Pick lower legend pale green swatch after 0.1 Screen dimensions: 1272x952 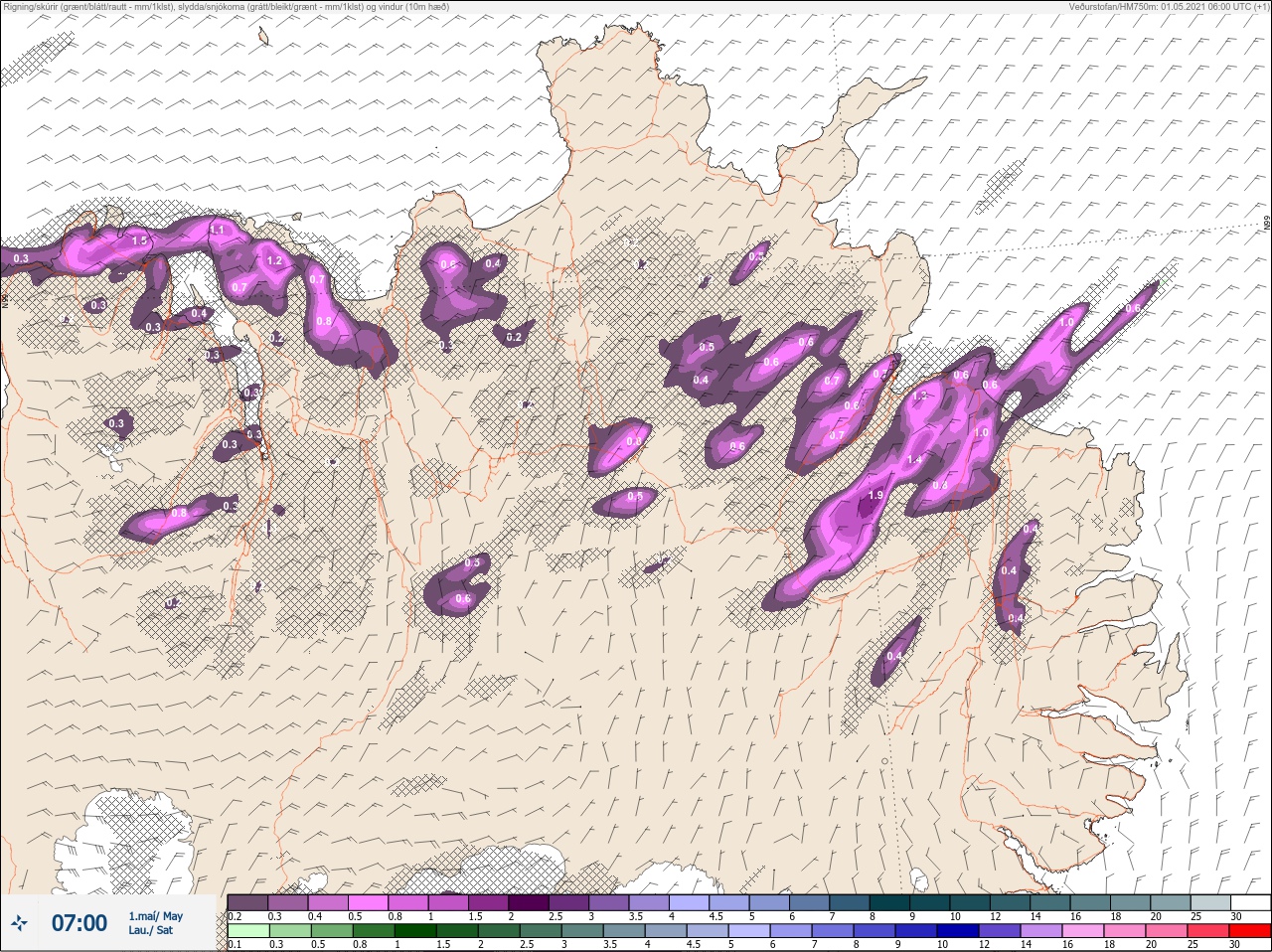(247, 931)
